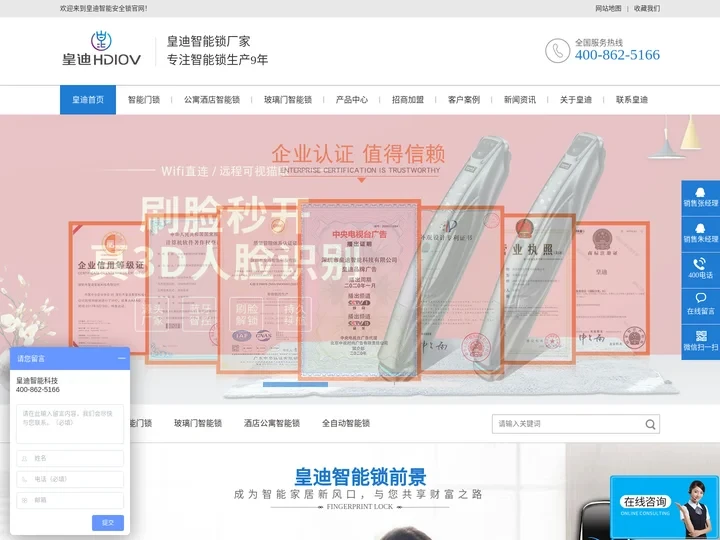Focus the 请输入关键词 search field
This screenshot has height=540, width=720.
click(x=569, y=424)
